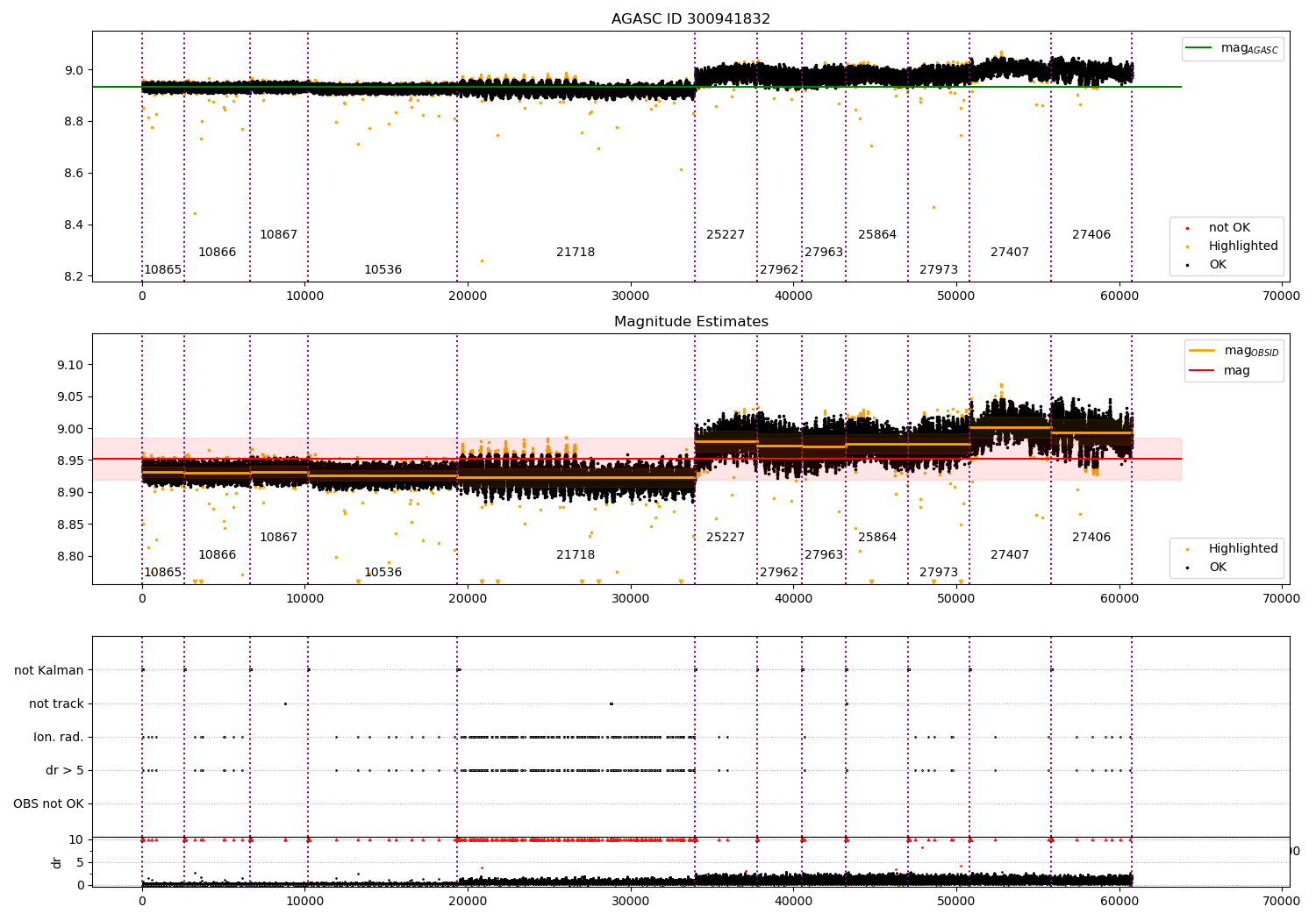The height and width of the screenshot is (921, 1316).
Task: Click obsid label 10866 in the AGASC plot
Action: pos(217,253)
